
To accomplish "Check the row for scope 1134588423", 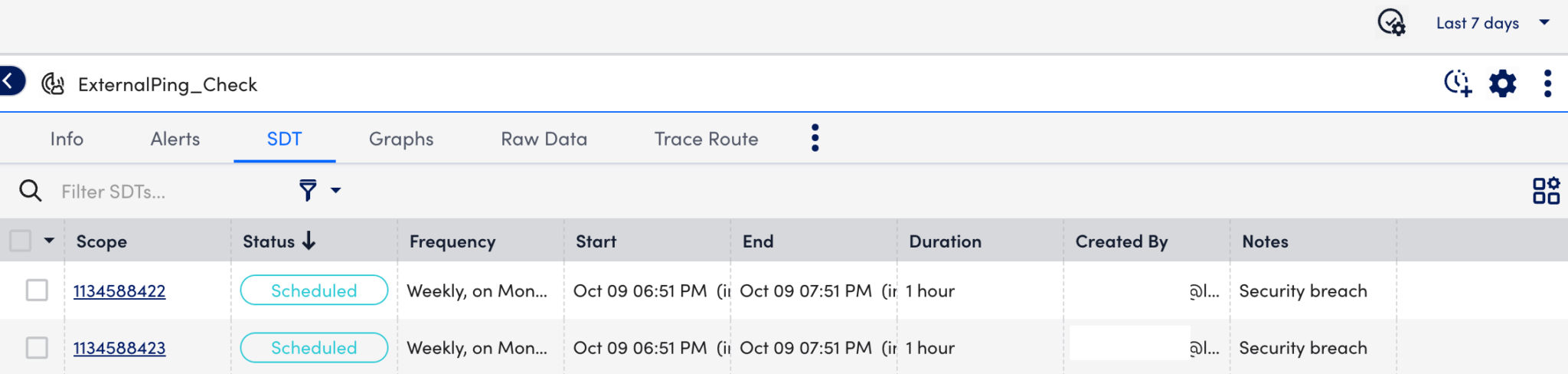I will point(37,347).
